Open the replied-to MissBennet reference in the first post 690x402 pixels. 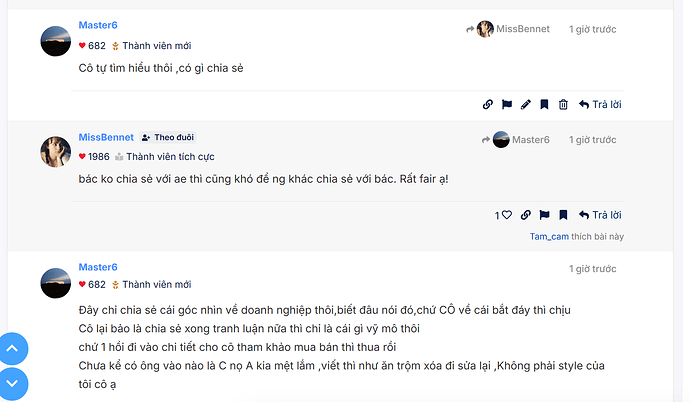[x=513, y=29]
